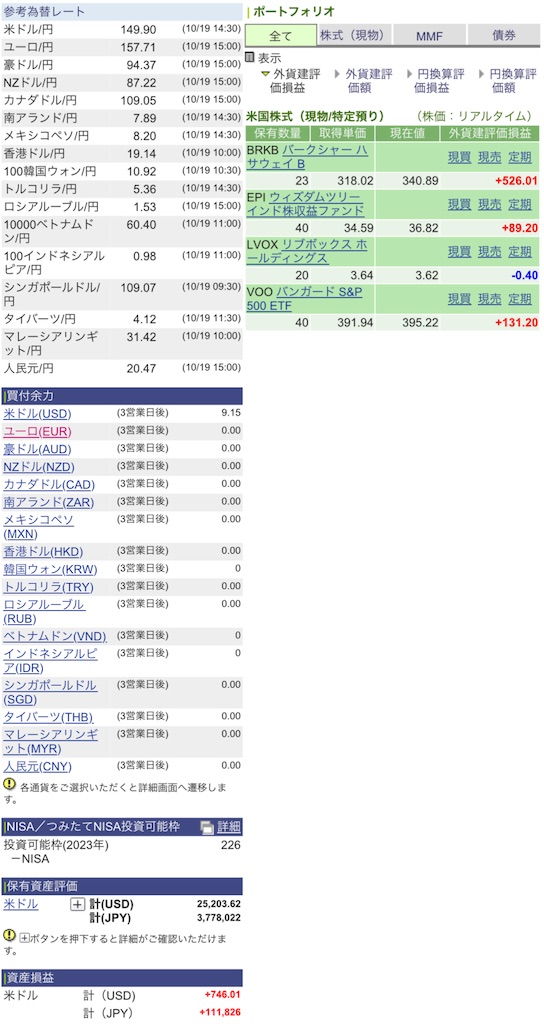
Task: Click NISA 投資可能枠 value 226
Action: coord(231,845)
